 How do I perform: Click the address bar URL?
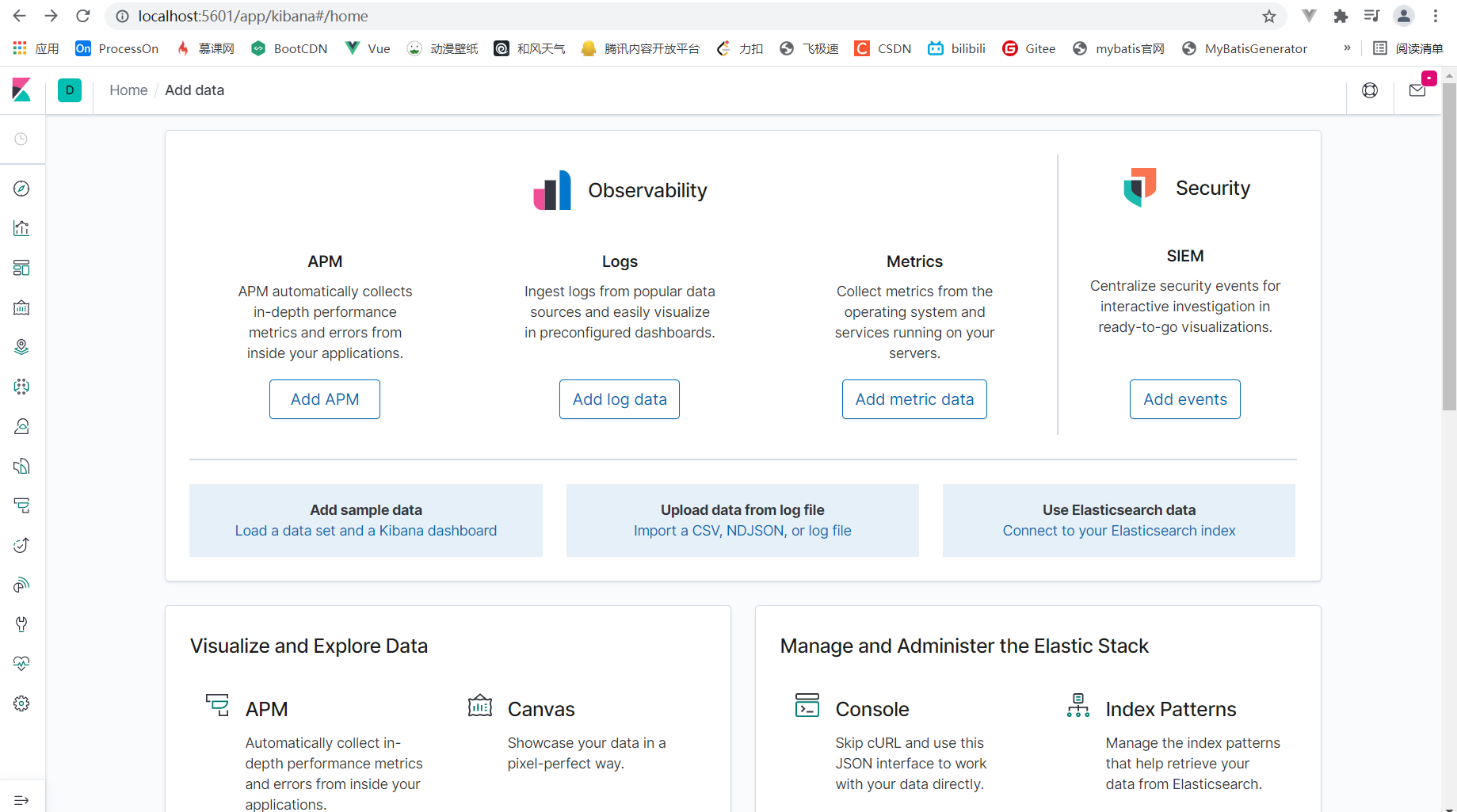pos(253,16)
